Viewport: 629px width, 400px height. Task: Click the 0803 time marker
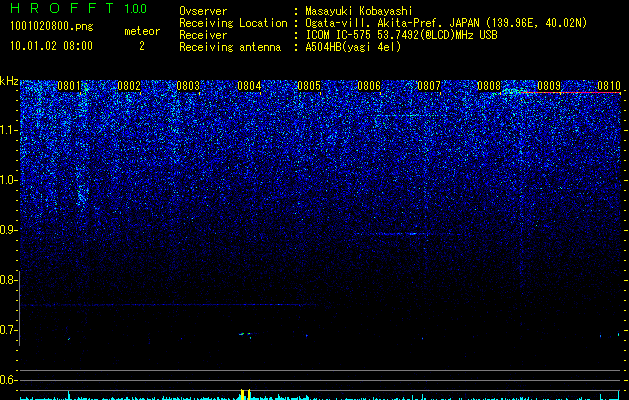(188, 86)
